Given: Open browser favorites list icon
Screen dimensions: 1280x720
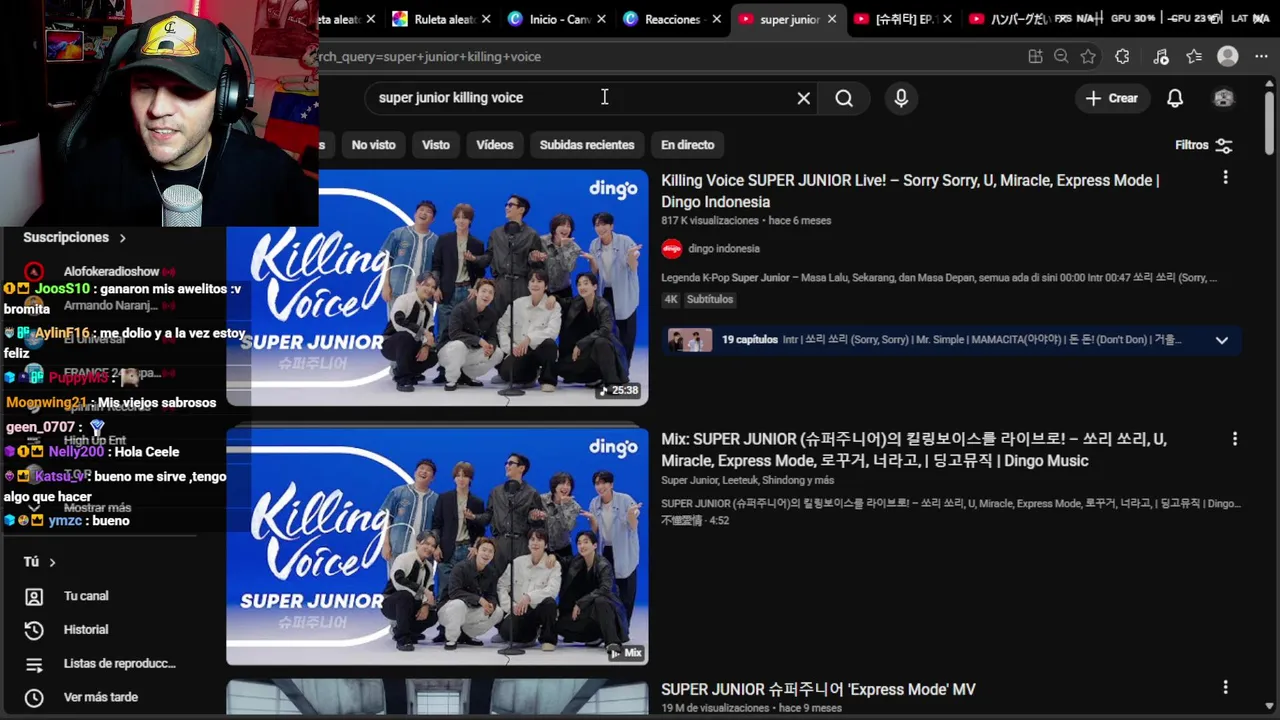Looking at the screenshot, I should pyautogui.click(x=1194, y=57).
